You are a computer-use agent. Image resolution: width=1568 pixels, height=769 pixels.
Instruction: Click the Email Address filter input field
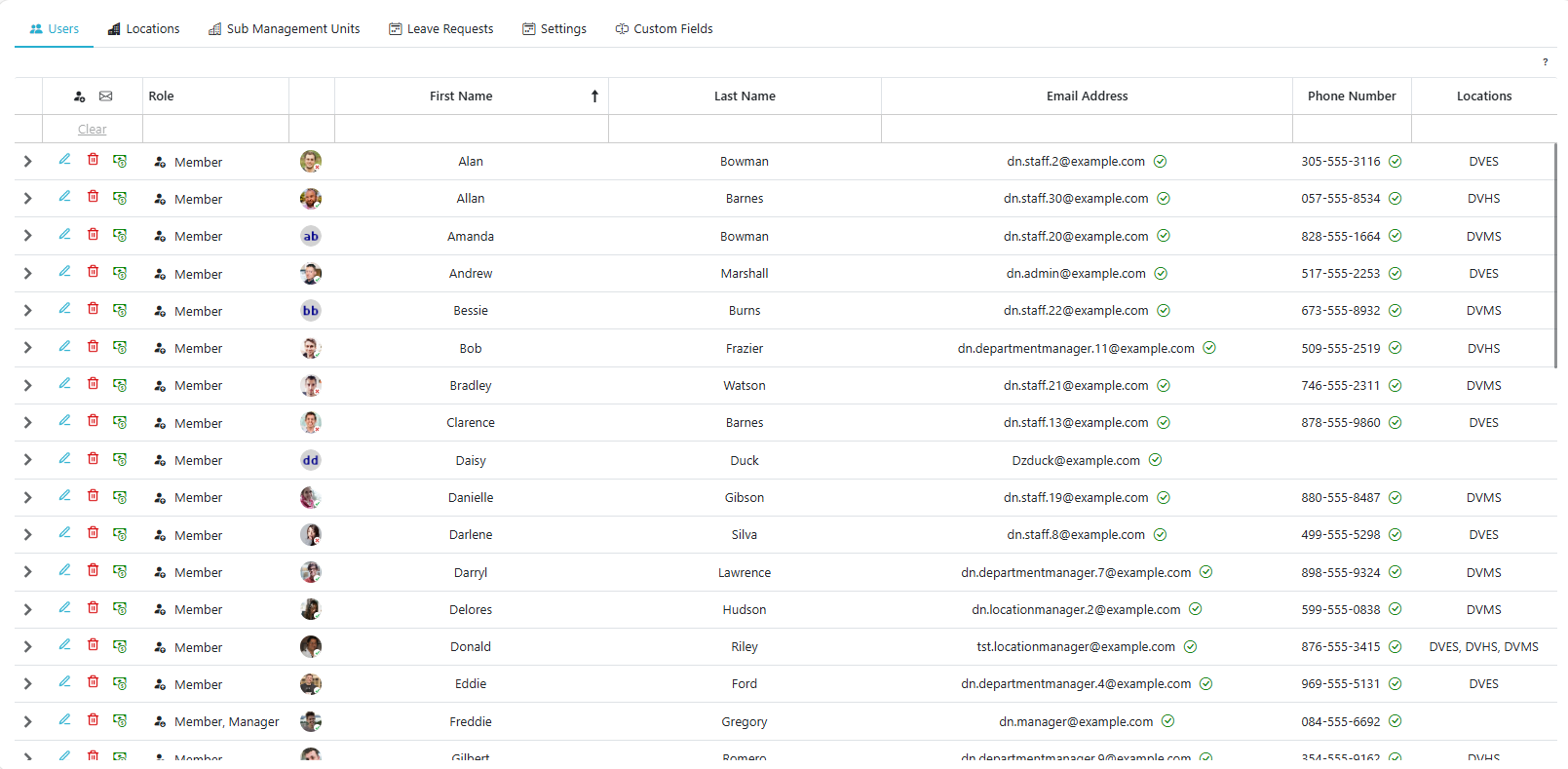click(1087, 129)
